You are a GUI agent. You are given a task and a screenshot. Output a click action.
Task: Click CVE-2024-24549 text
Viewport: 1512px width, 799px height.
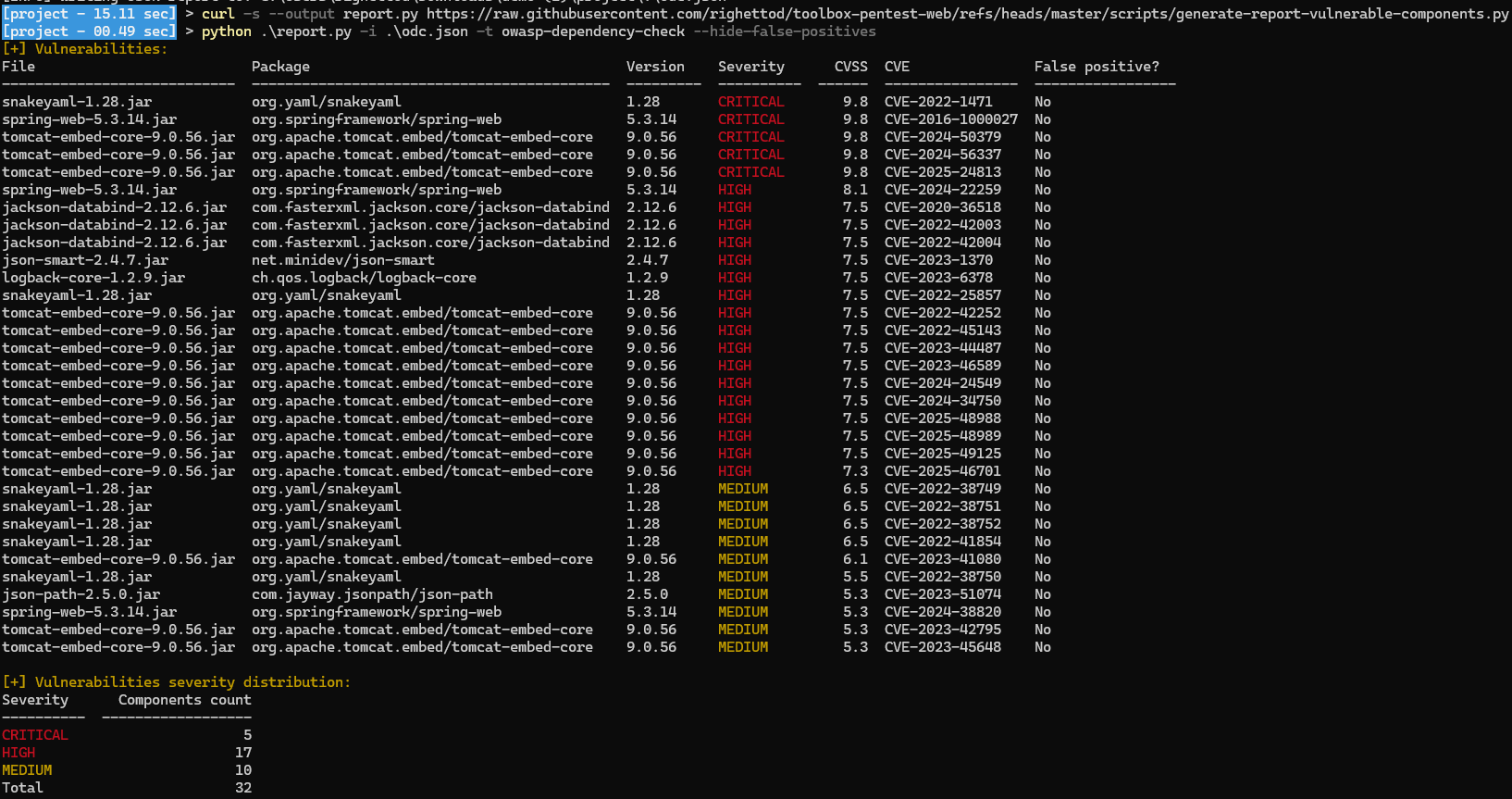pyautogui.click(x=943, y=383)
